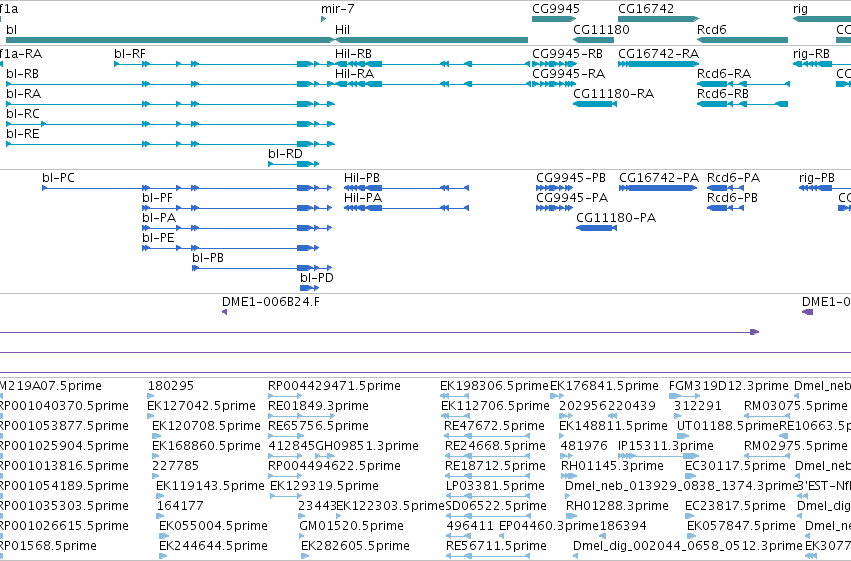Choose the CG9945-RB transcript
The height and width of the screenshot is (561, 851).
(554, 64)
